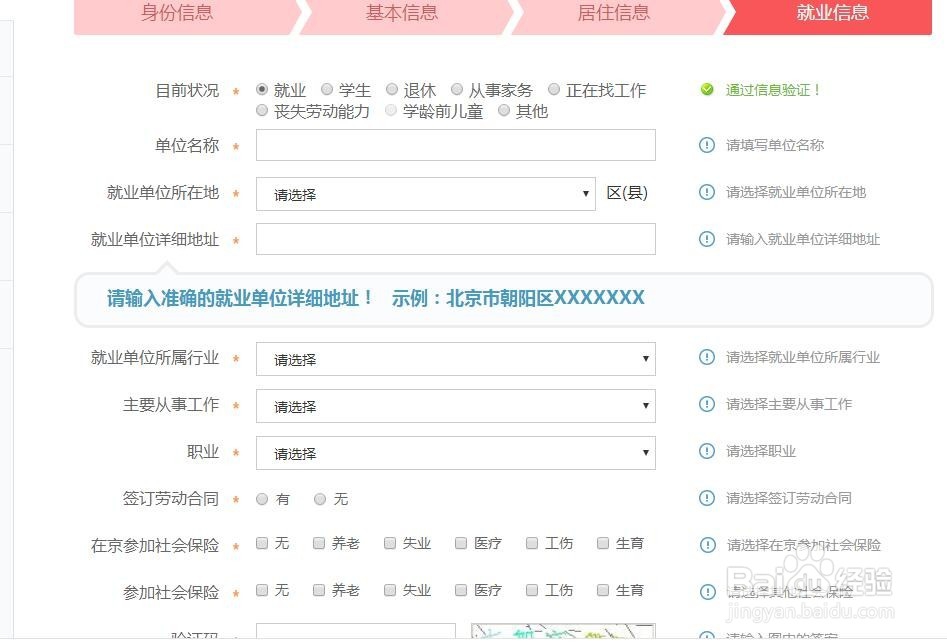
Task: Click the alert icon beside 请选择主要从事工作
Action: (x=708, y=404)
